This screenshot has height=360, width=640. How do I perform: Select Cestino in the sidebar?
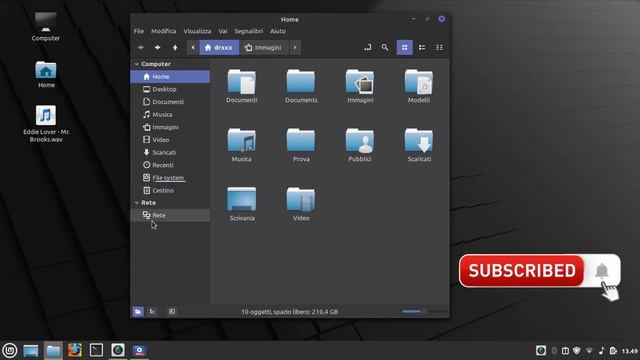[170, 191]
